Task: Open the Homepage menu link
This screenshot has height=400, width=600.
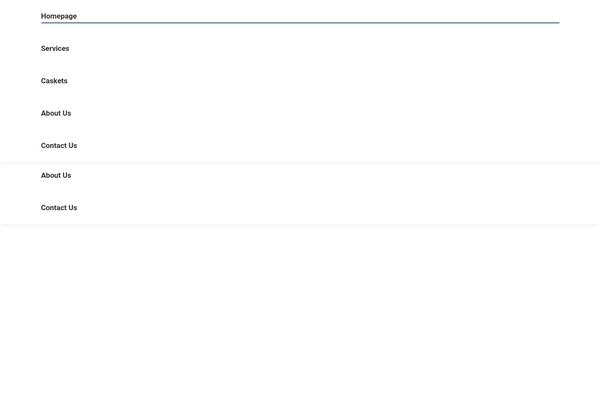Action: (59, 16)
